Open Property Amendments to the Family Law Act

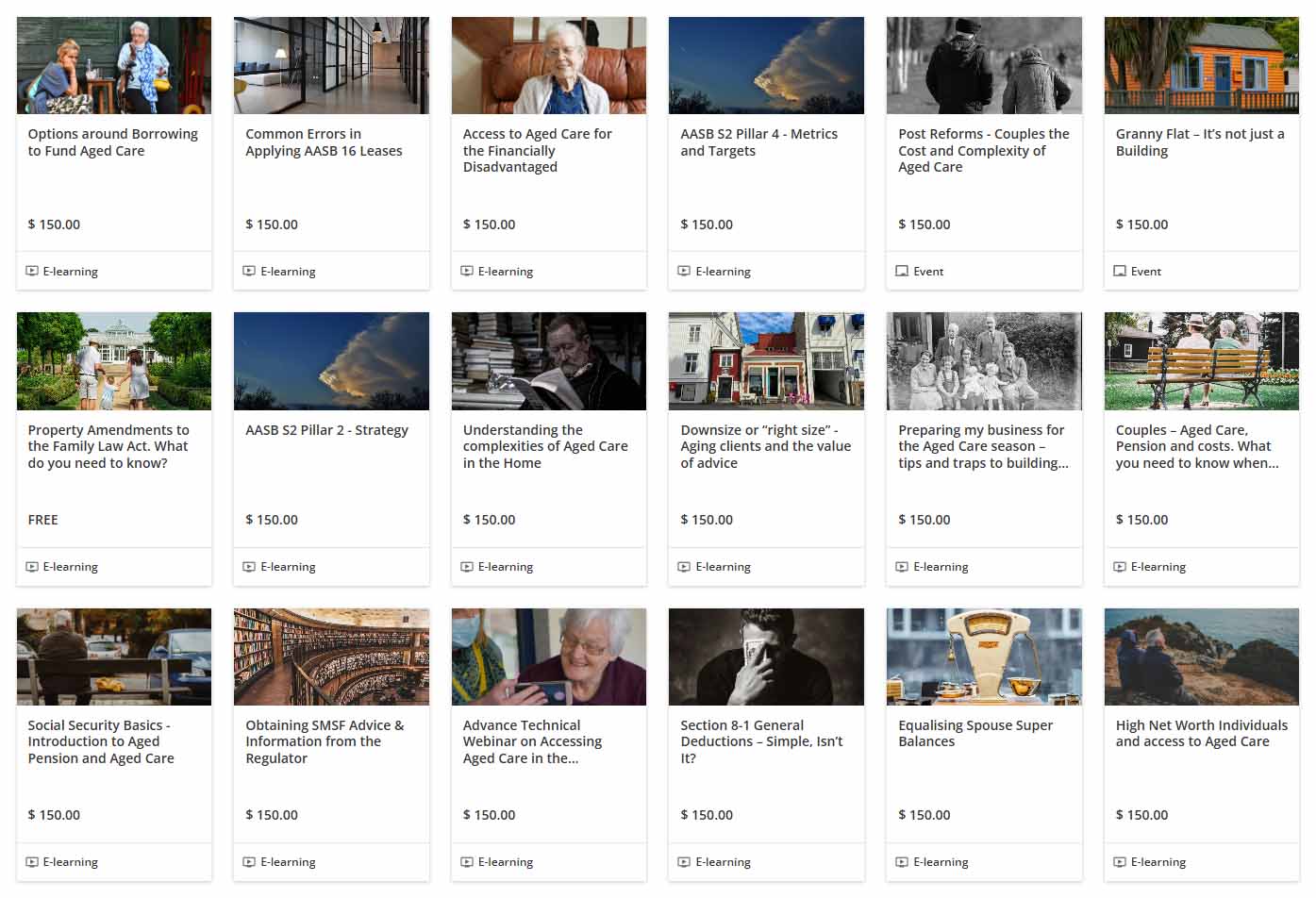click(108, 446)
